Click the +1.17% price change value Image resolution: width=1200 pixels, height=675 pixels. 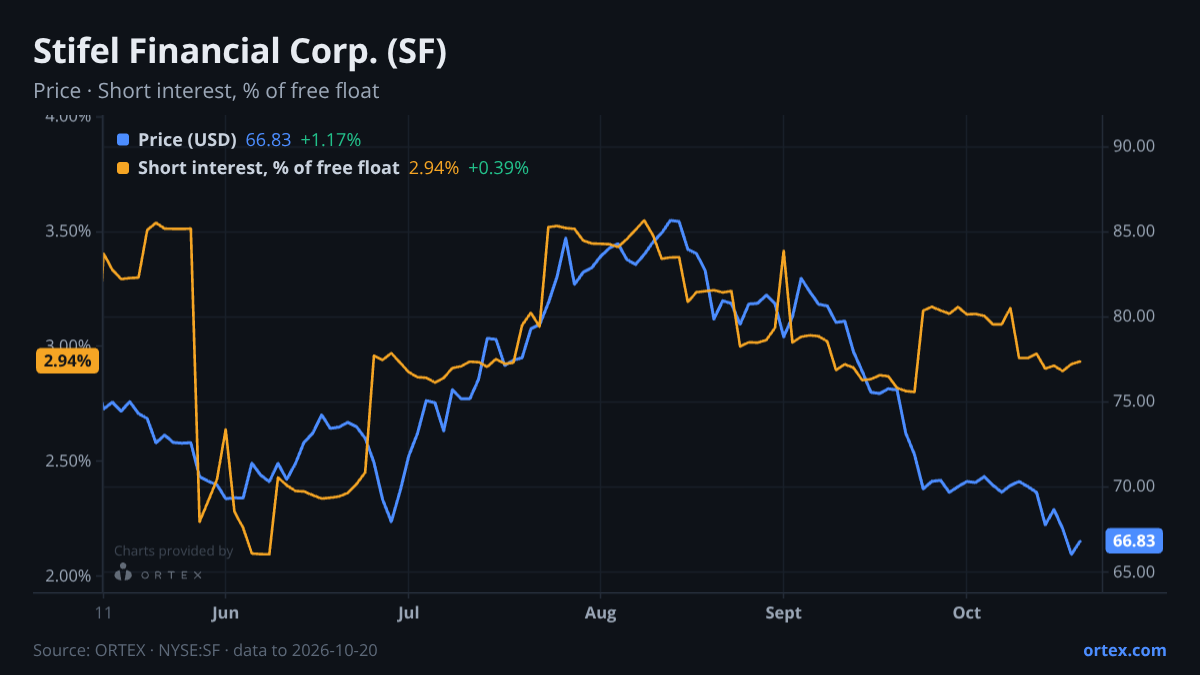click(330, 140)
